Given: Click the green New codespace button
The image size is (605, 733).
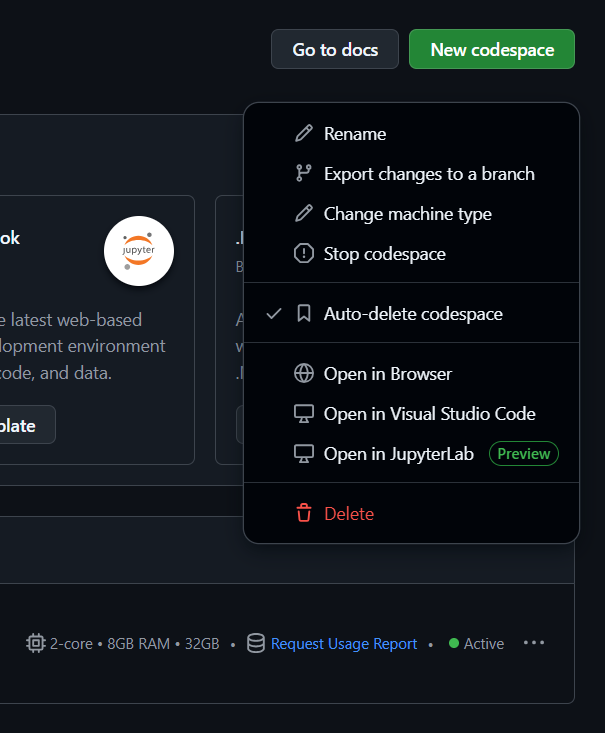Looking at the screenshot, I should click(x=492, y=49).
